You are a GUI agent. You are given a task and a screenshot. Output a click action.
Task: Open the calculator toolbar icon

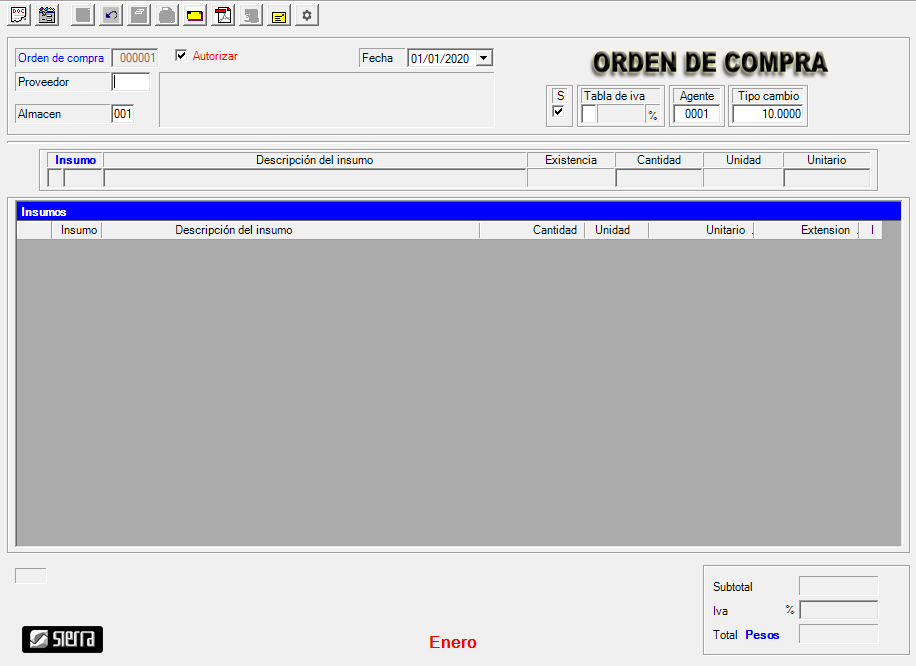click(x=46, y=16)
